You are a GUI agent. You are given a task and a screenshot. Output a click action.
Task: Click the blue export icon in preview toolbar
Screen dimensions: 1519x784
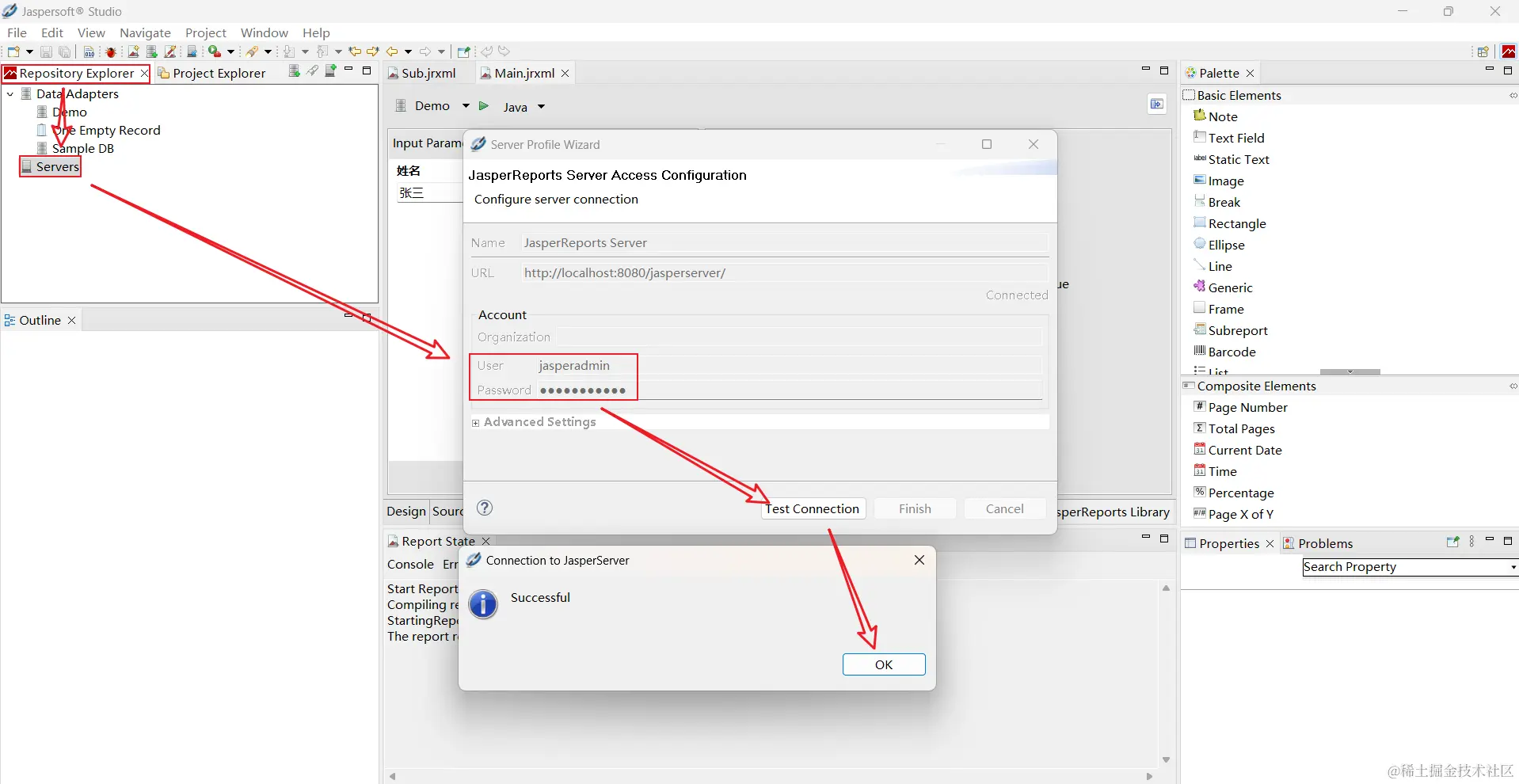1157,105
